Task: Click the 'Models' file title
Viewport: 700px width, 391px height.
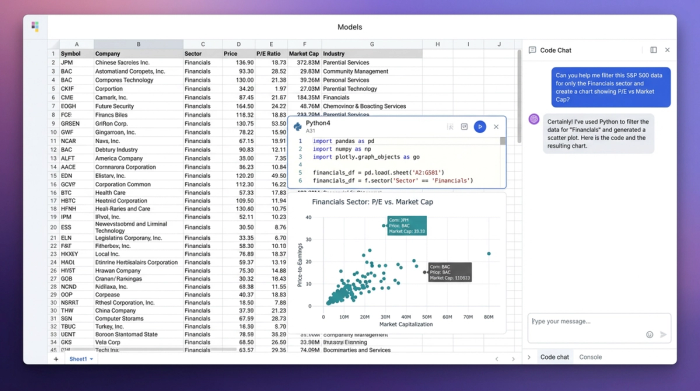Action: (x=350, y=27)
